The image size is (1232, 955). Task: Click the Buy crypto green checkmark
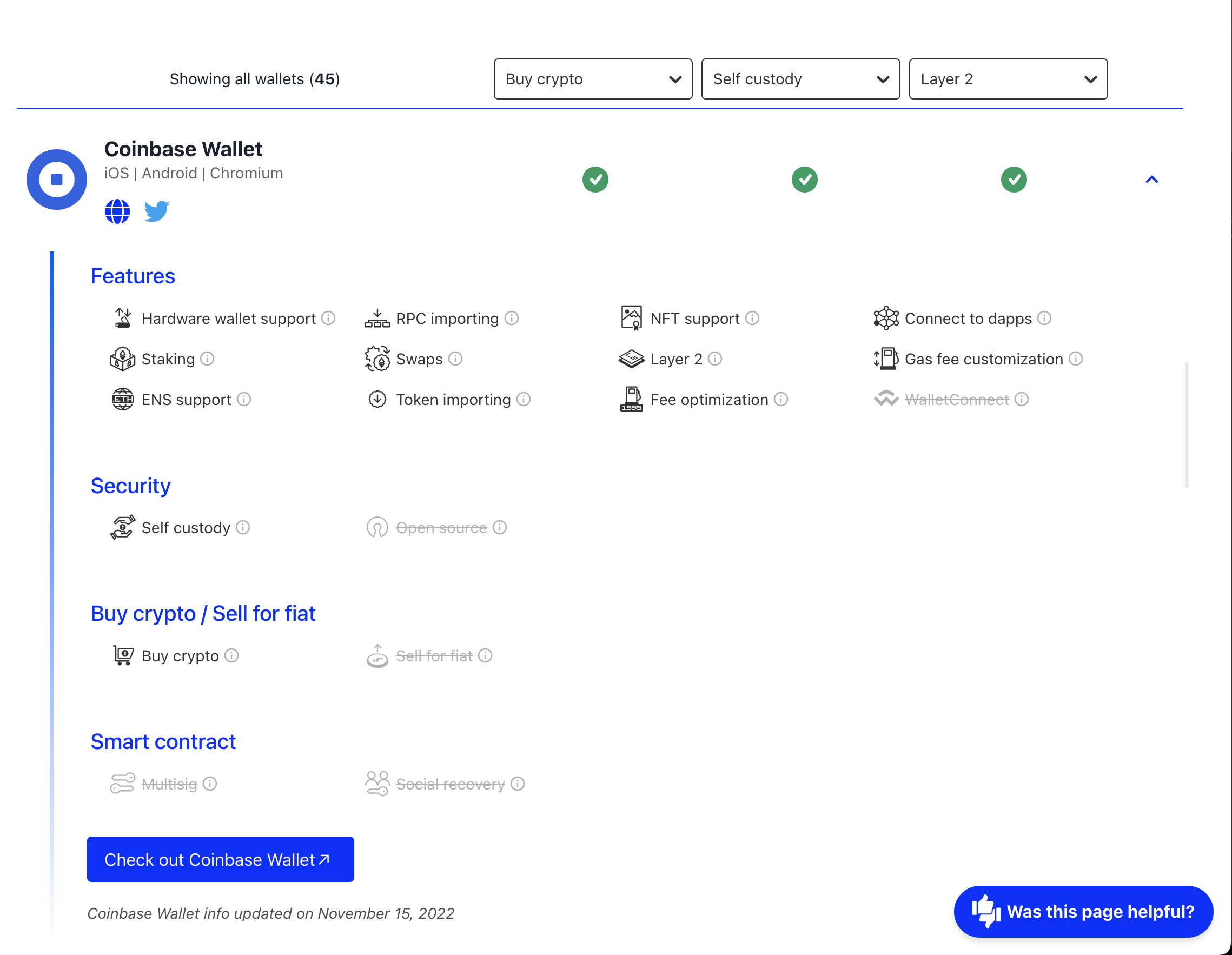(x=595, y=180)
